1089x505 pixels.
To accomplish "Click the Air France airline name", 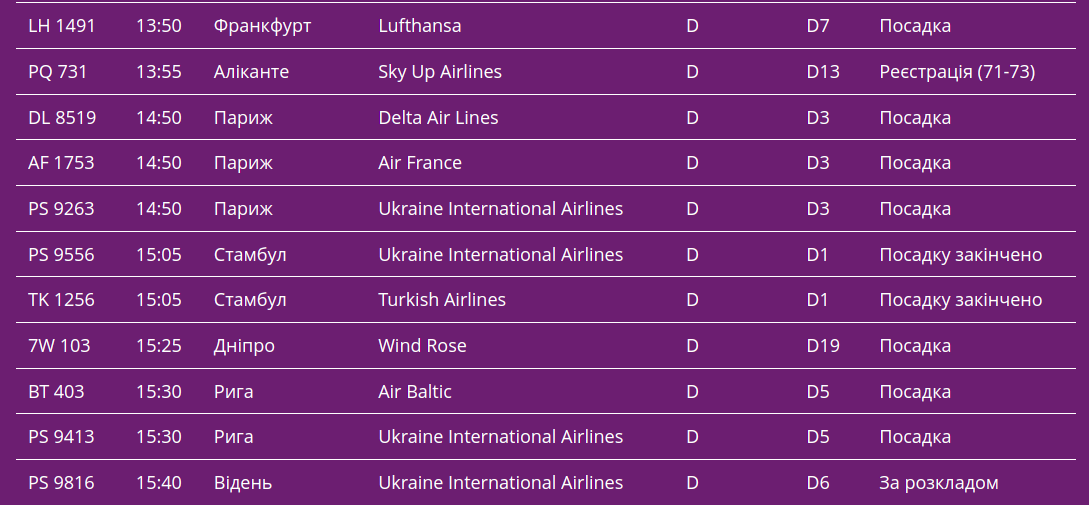I will click(420, 163).
